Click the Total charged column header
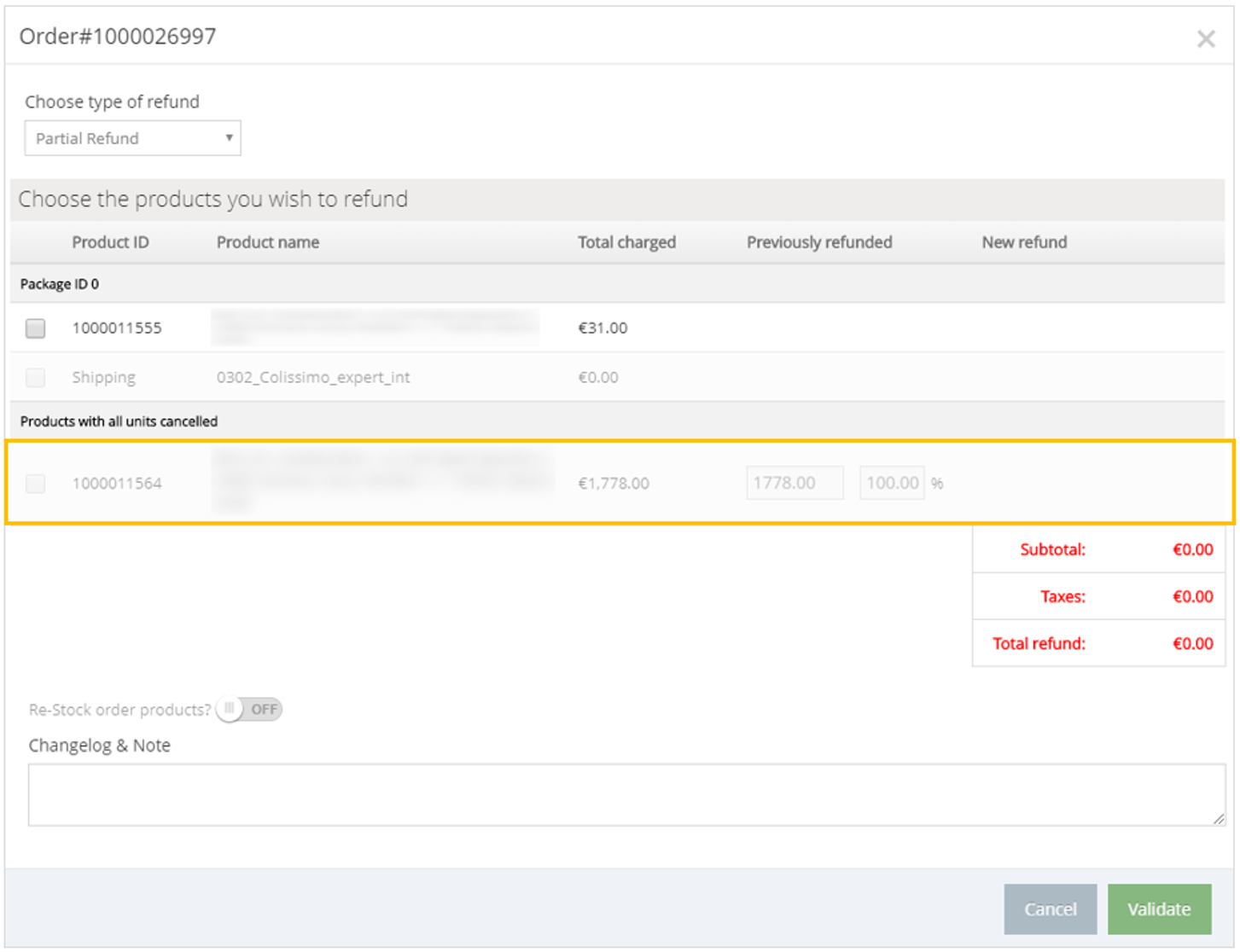 (x=626, y=242)
